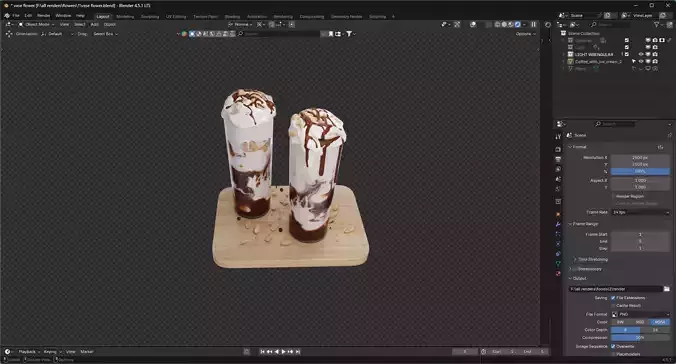
Task: Select the RGBA color option
Action: (660, 322)
